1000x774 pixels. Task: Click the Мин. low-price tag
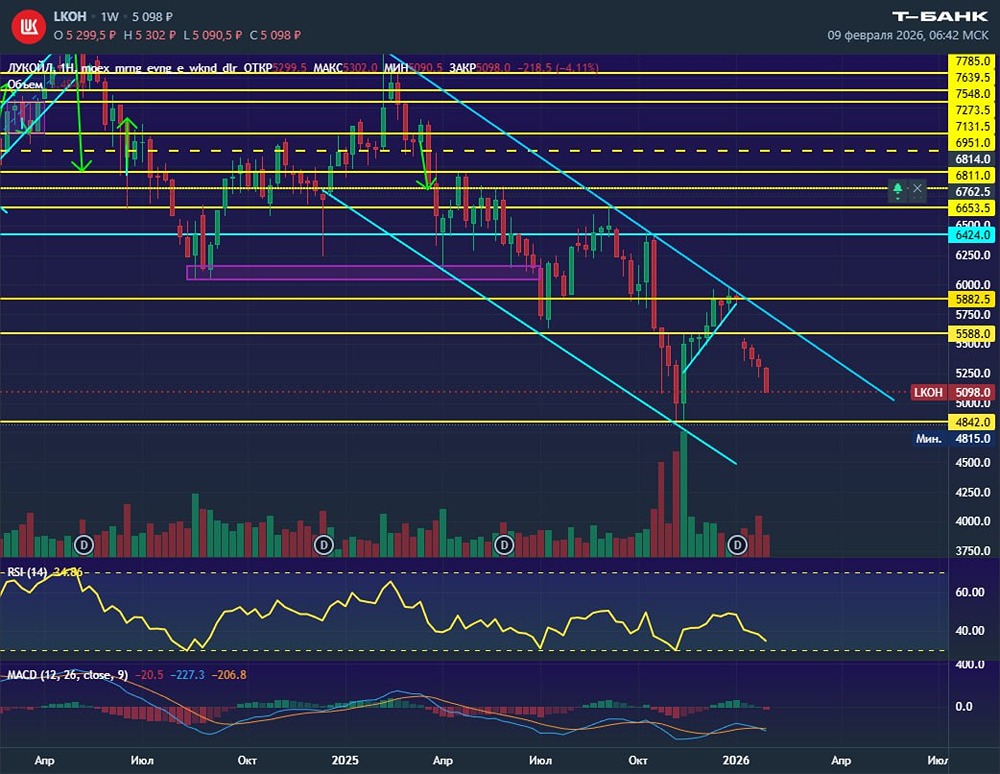(929, 439)
